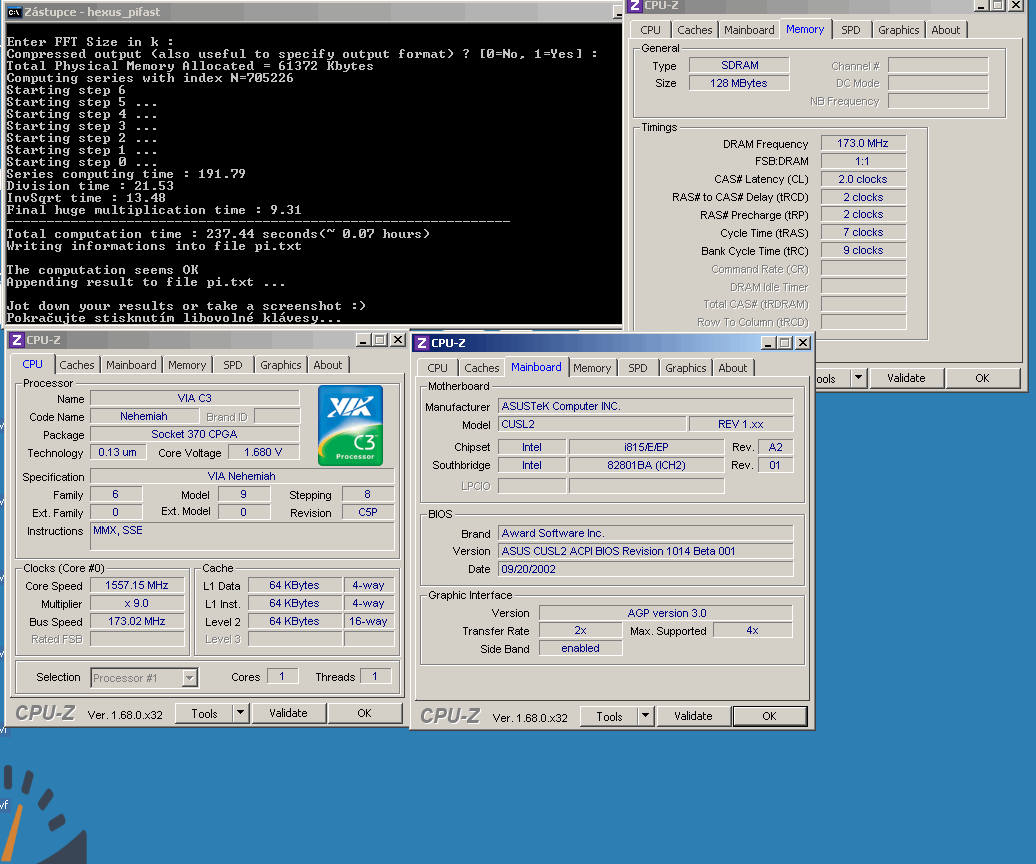
Task: Go to Caches tab in the Memory window
Action: pos(694,30)
